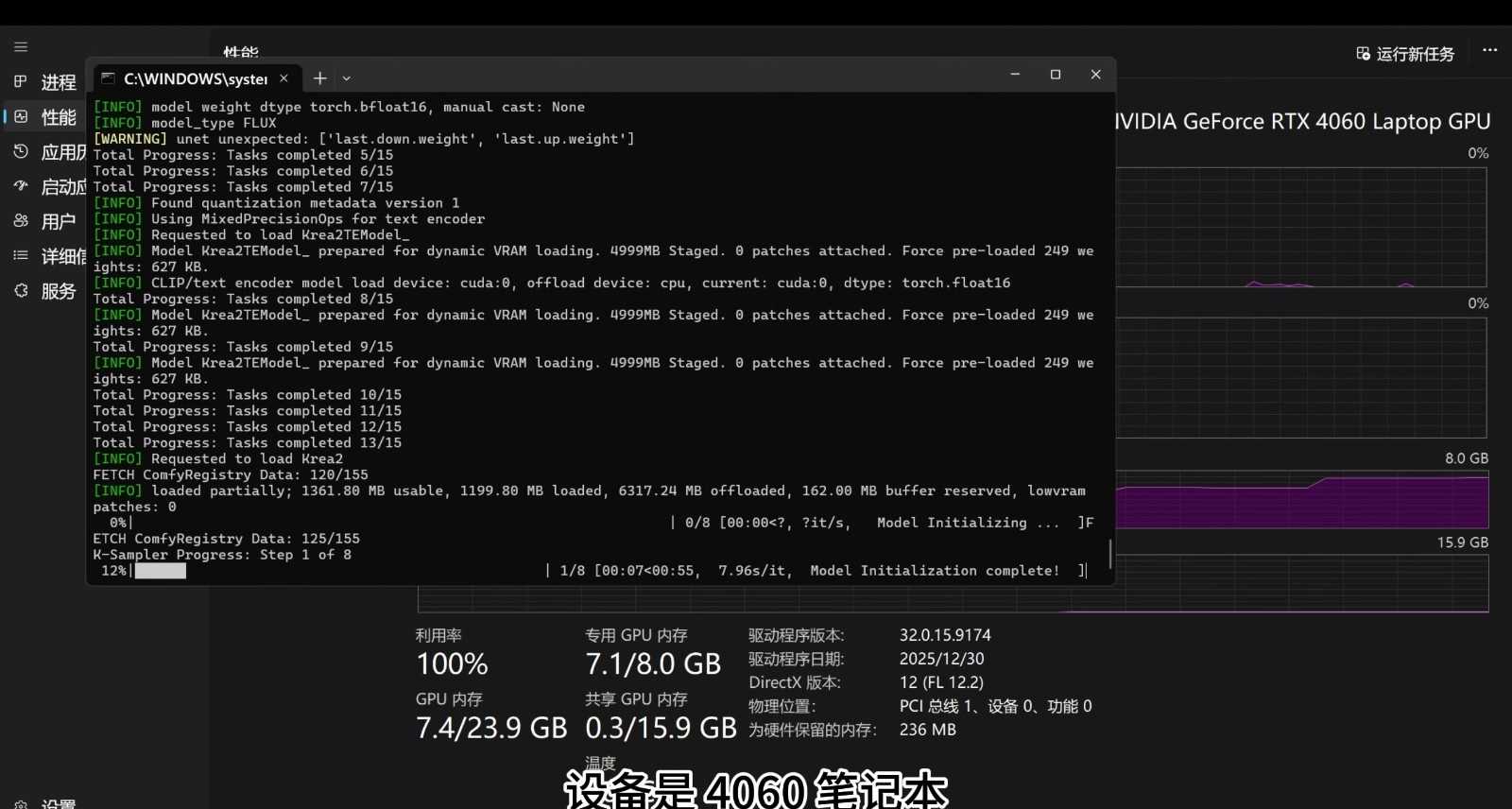
Task: Minimize the terminal window
Action: point(1015,75)
